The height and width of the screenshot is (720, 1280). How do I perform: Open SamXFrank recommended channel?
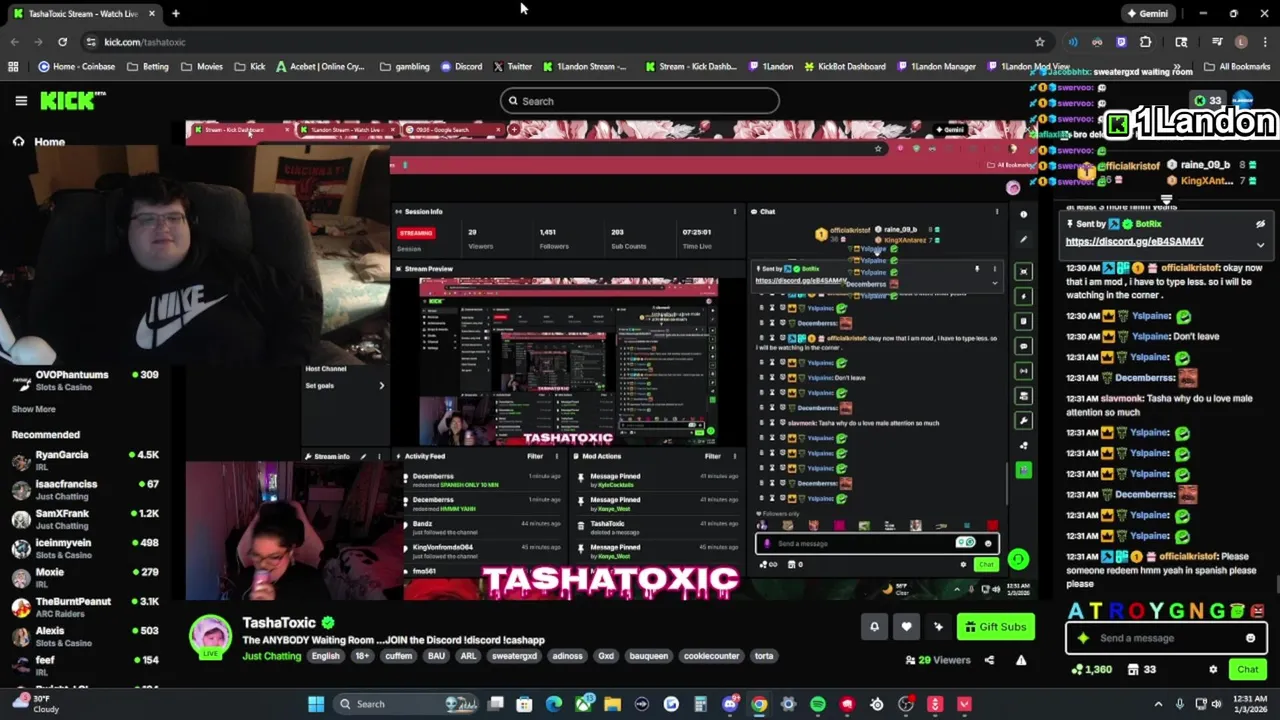85,519
